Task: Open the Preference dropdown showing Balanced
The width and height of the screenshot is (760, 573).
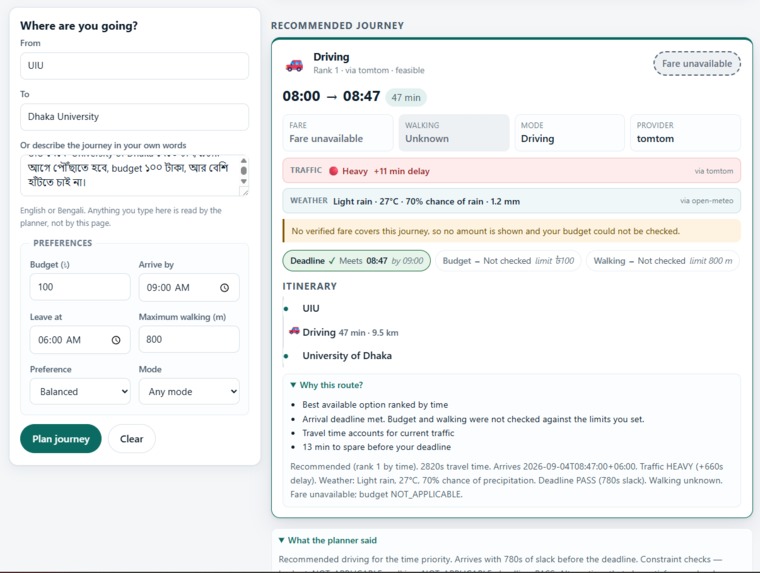Action: coord(80,391)
